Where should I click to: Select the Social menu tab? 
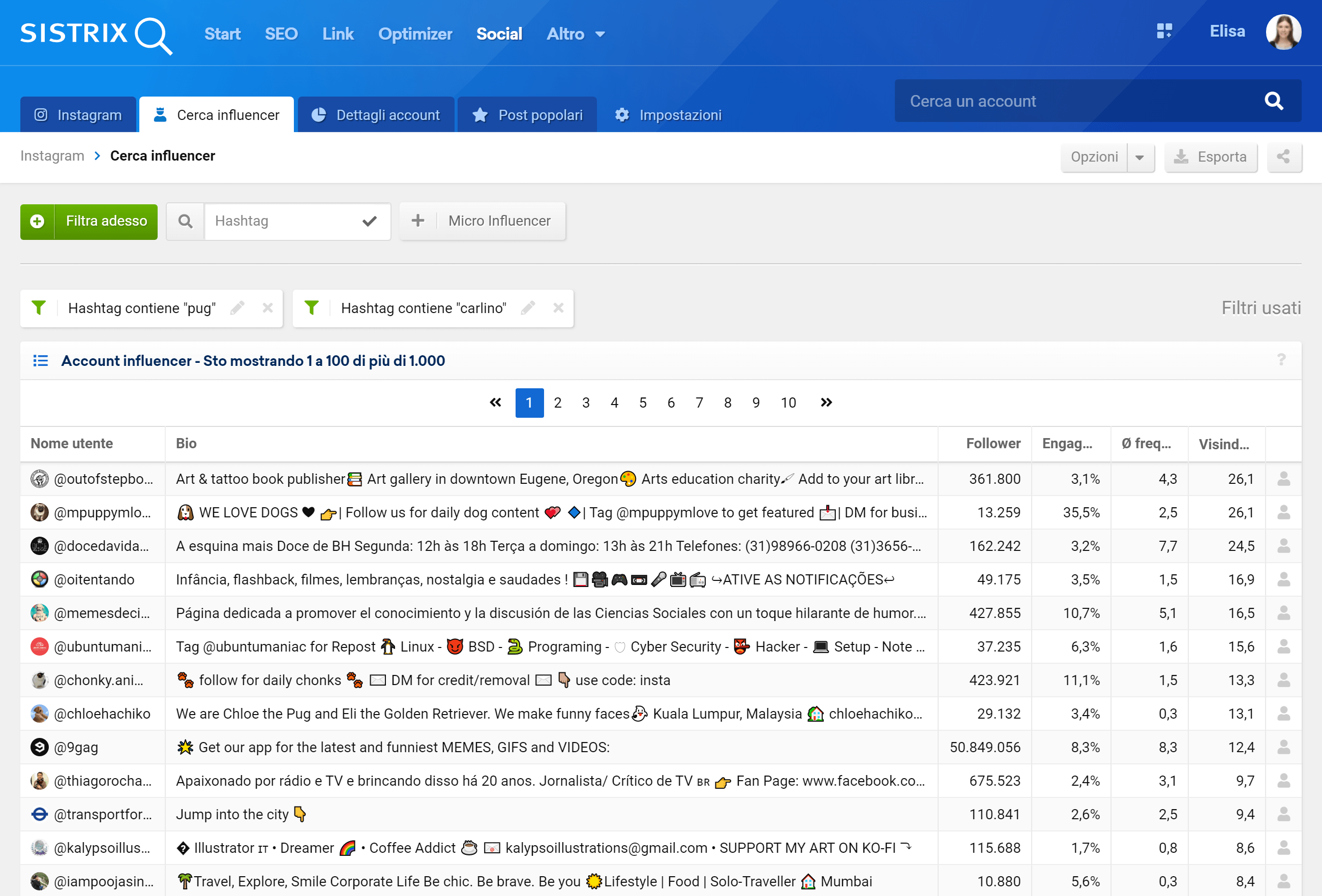coord(499,33)
